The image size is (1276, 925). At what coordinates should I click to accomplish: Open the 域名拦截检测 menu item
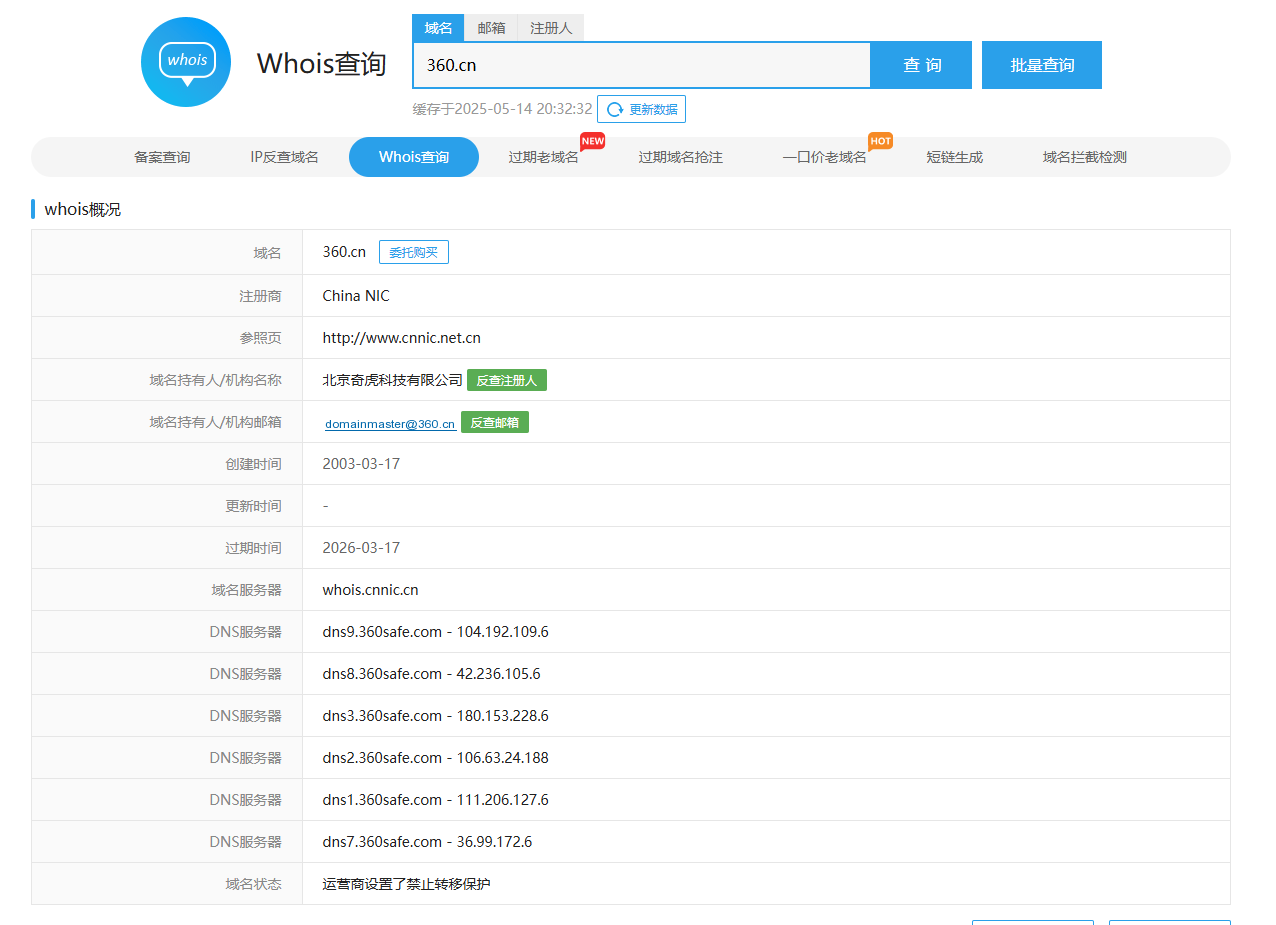point(1084,157)
